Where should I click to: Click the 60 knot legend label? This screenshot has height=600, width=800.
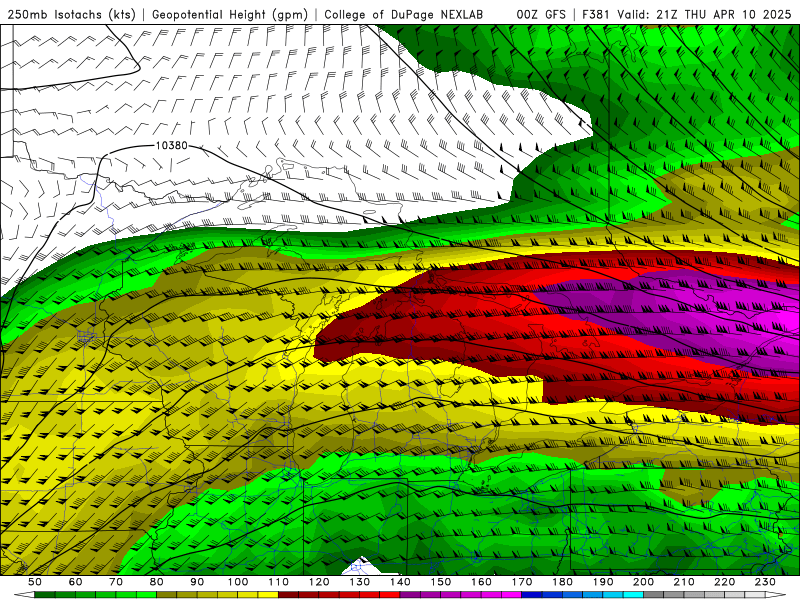[x=76, y=582]
